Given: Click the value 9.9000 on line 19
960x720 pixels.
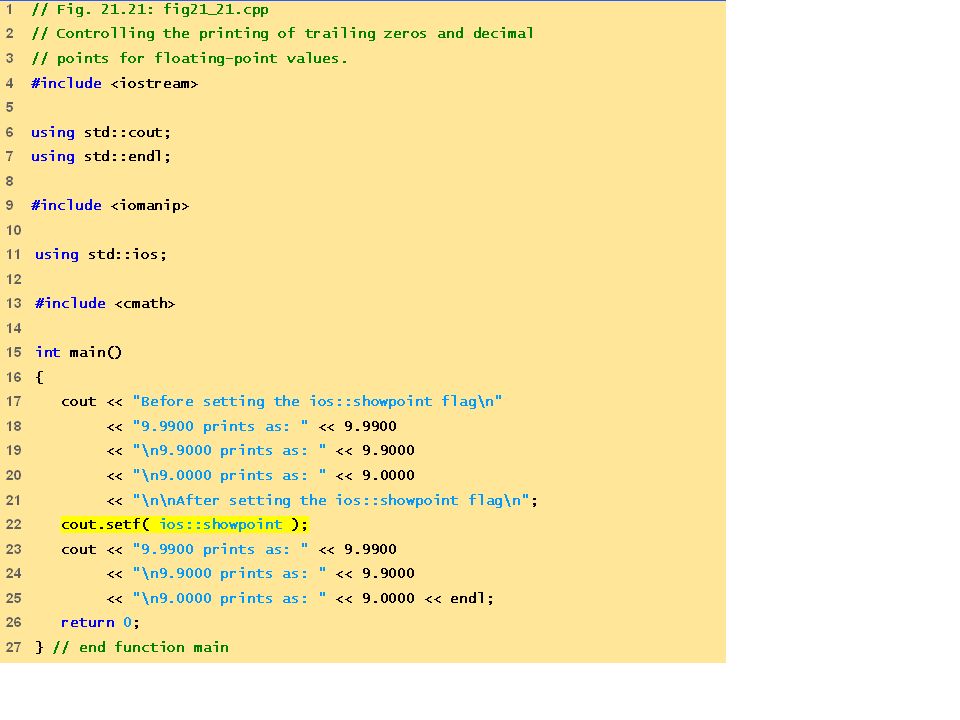Looking at the screenshot, I should pos(388,451).
